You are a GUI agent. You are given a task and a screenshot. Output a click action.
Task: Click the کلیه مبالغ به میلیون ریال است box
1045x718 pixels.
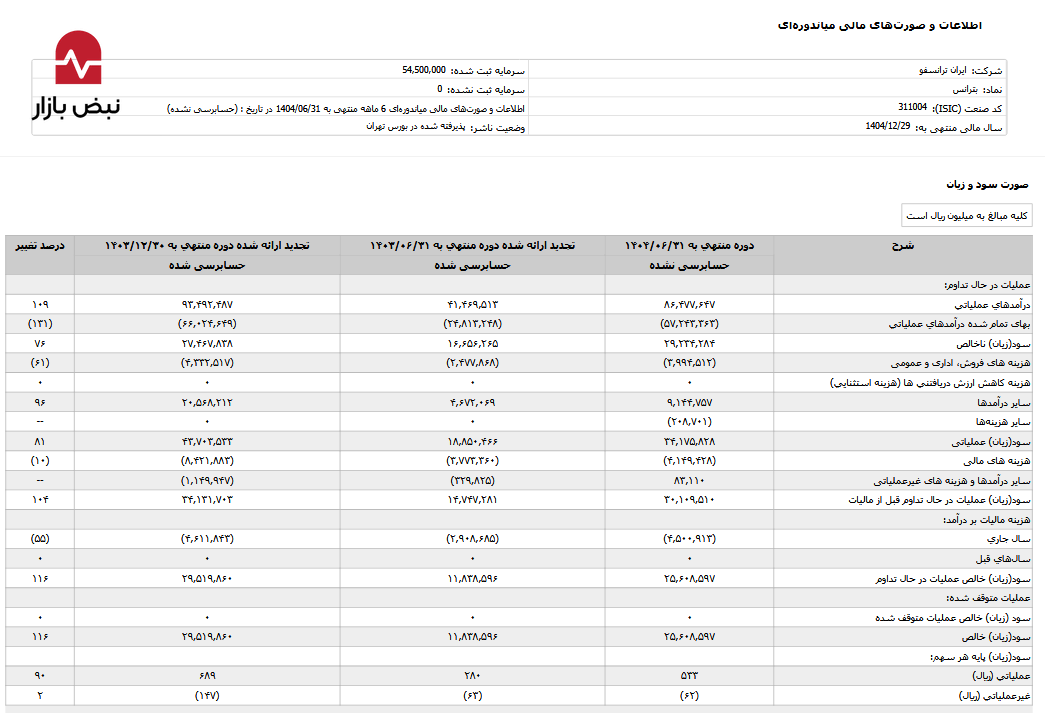[x=966, y=216]
